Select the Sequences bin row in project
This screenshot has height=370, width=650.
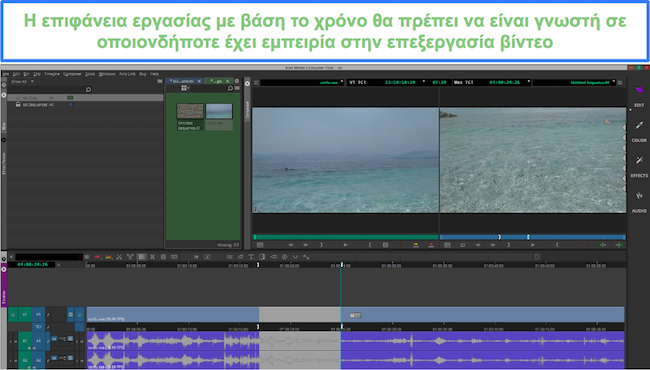pos(85,105)
